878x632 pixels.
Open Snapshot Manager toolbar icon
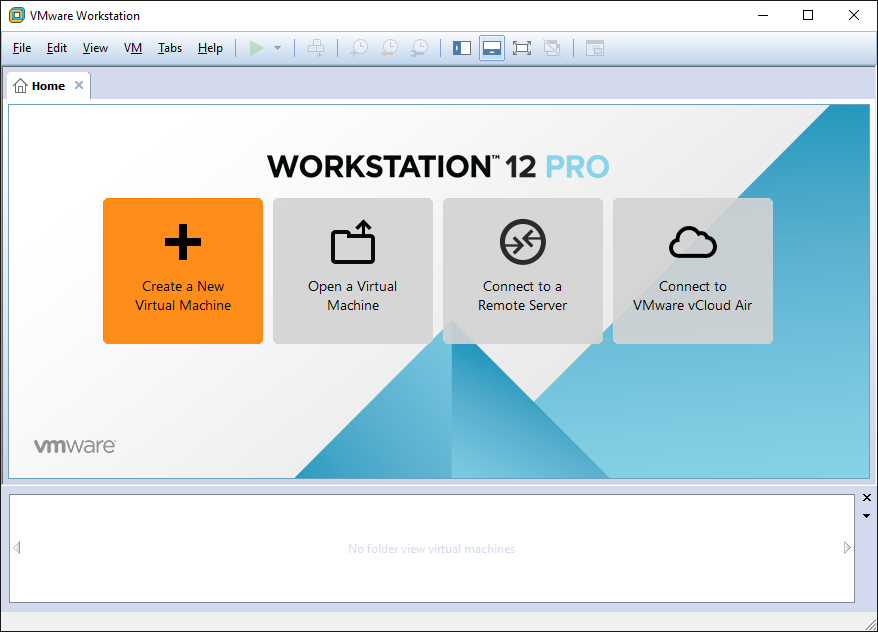[x=419, y=48]
